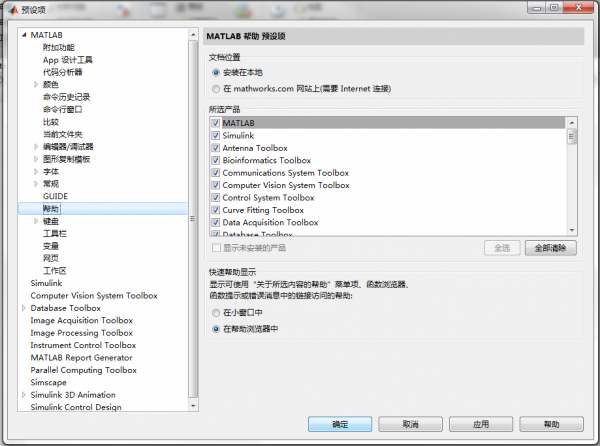Viewport: 600px width, 446px height.
Task: Click the 应用 button
Action: click(x=481, y=424)
